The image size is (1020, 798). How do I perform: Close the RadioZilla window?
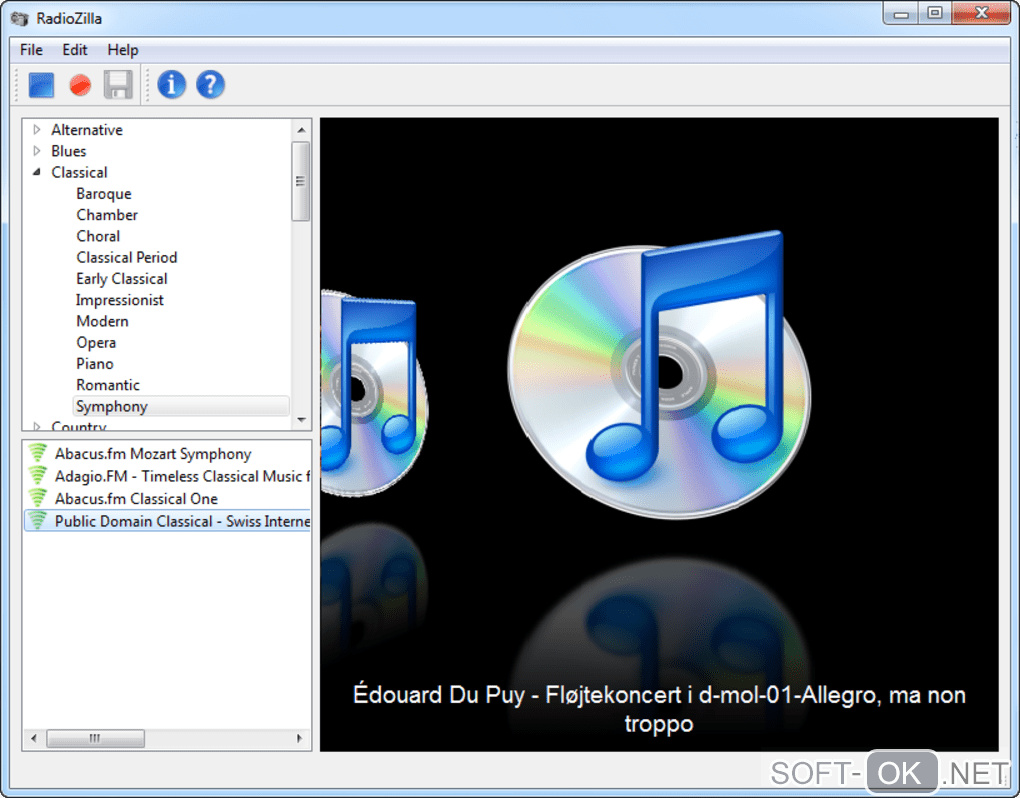[982, 13]
